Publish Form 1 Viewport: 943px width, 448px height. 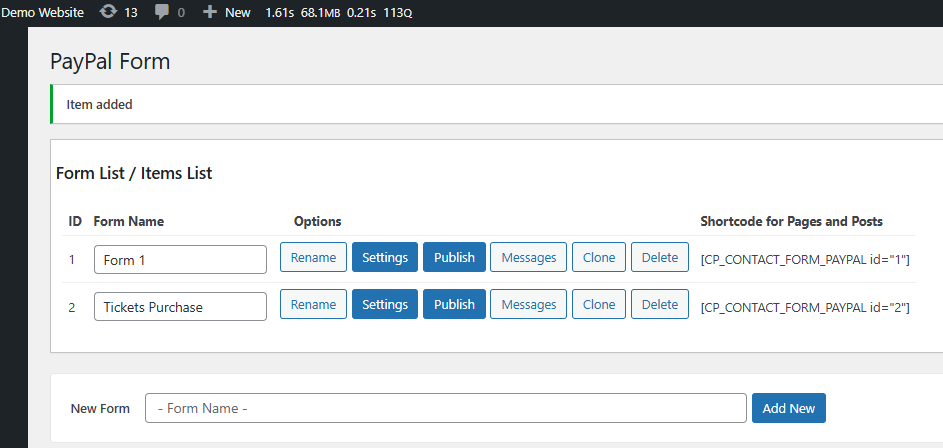(x=454, y=257)
